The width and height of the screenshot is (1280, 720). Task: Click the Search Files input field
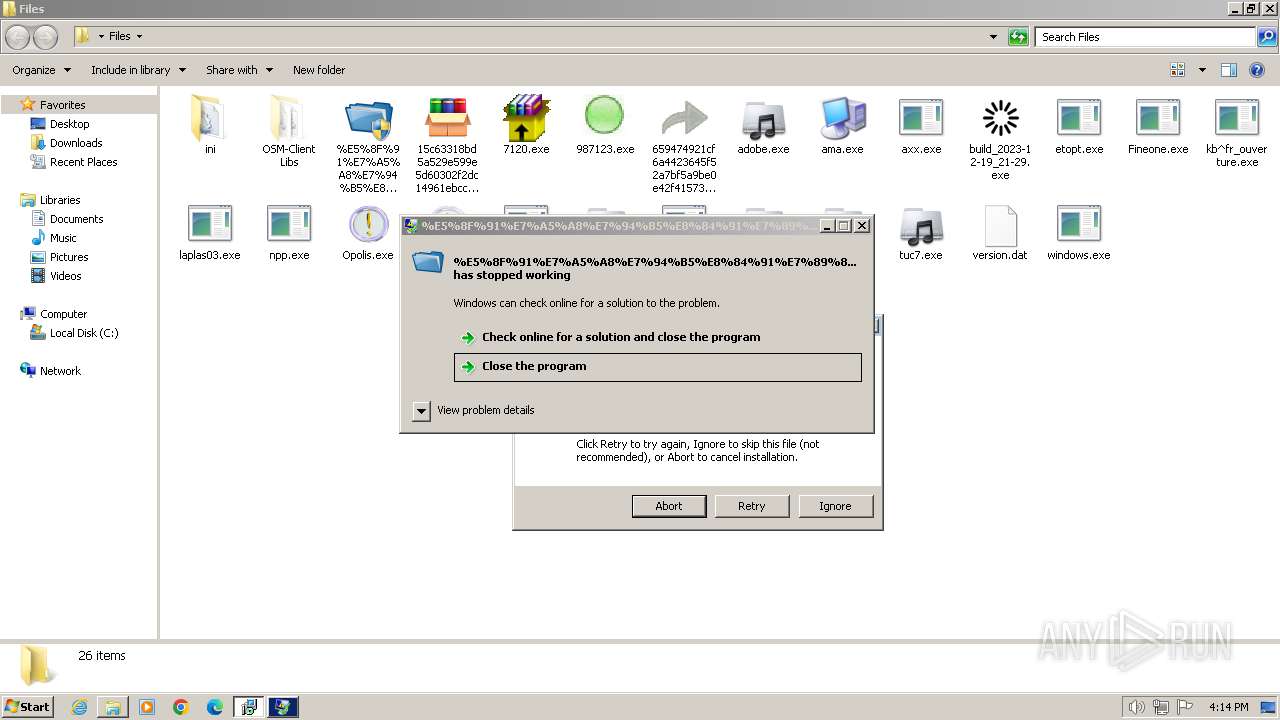click(1146, 37)
